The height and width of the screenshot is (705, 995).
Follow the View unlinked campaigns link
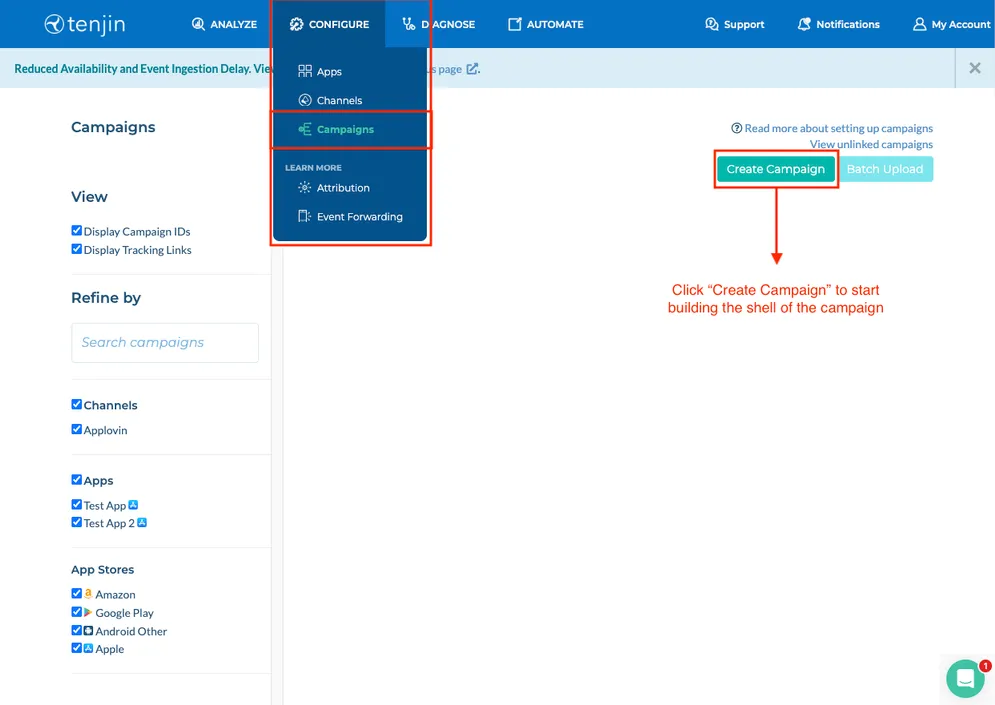pos(871,144)
